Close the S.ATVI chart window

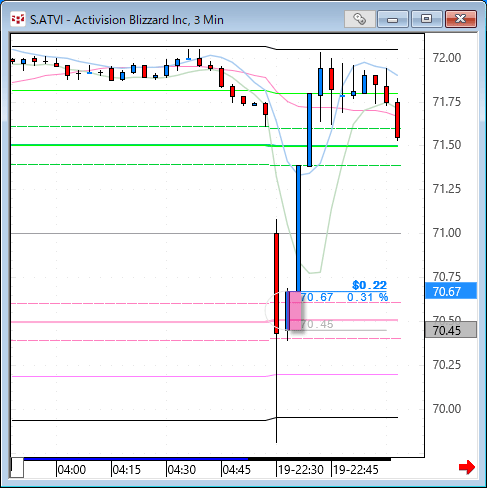(461, 19)
